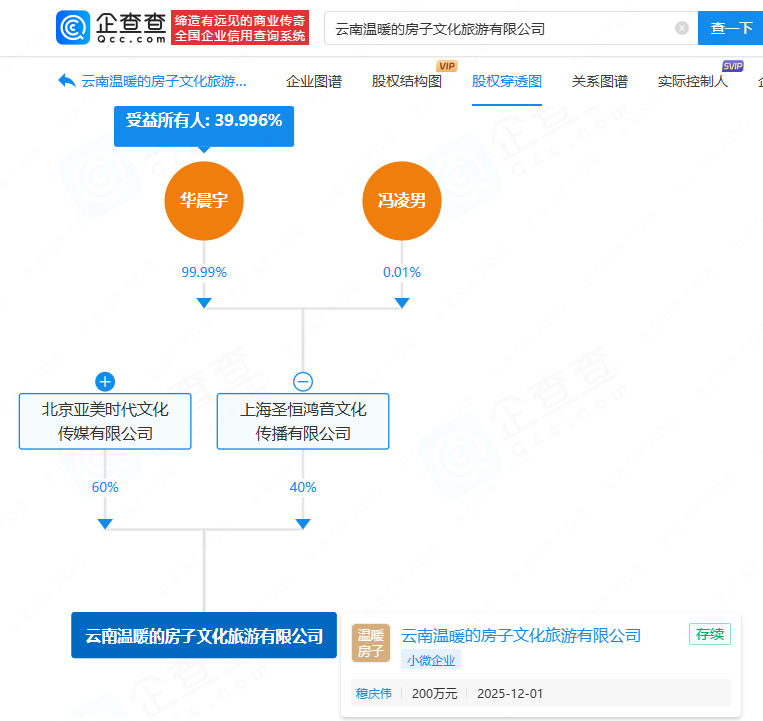Viewport: 763px width, 721px height.
Task: Click into the company search input field
Action: pyautogui.click(x=500, y=28)
